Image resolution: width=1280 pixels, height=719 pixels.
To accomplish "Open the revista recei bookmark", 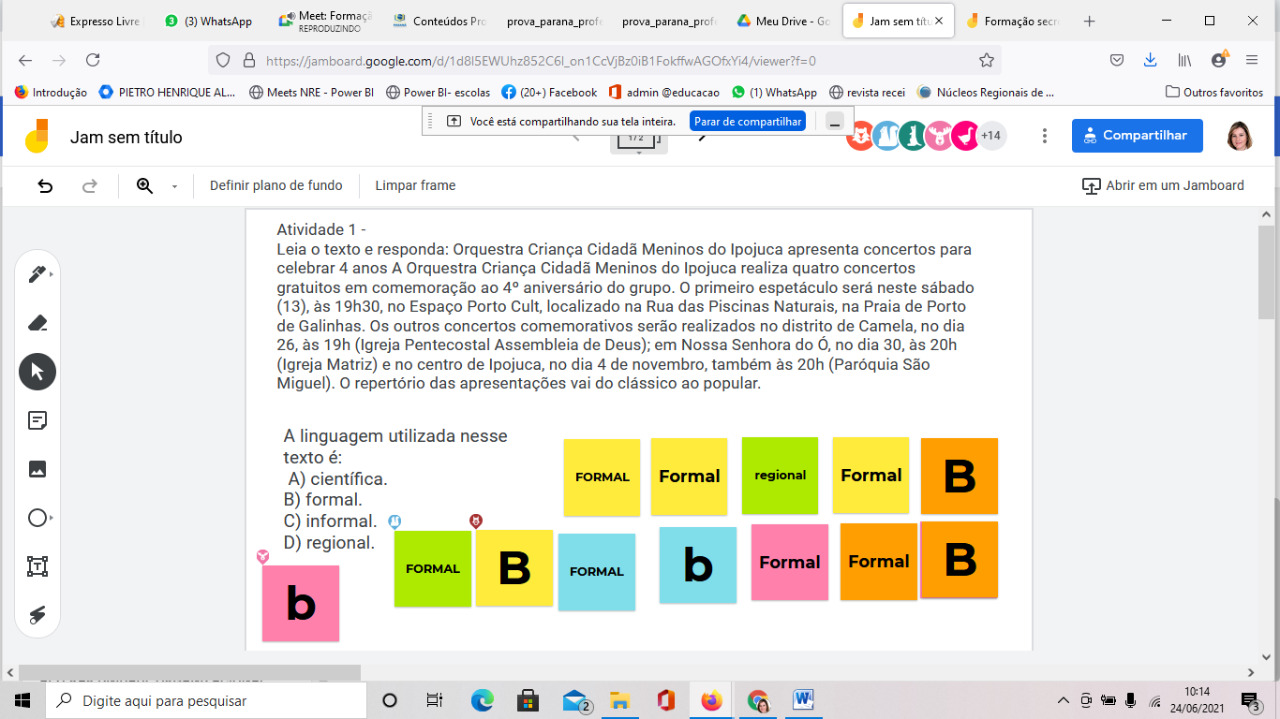I will 867,92.
